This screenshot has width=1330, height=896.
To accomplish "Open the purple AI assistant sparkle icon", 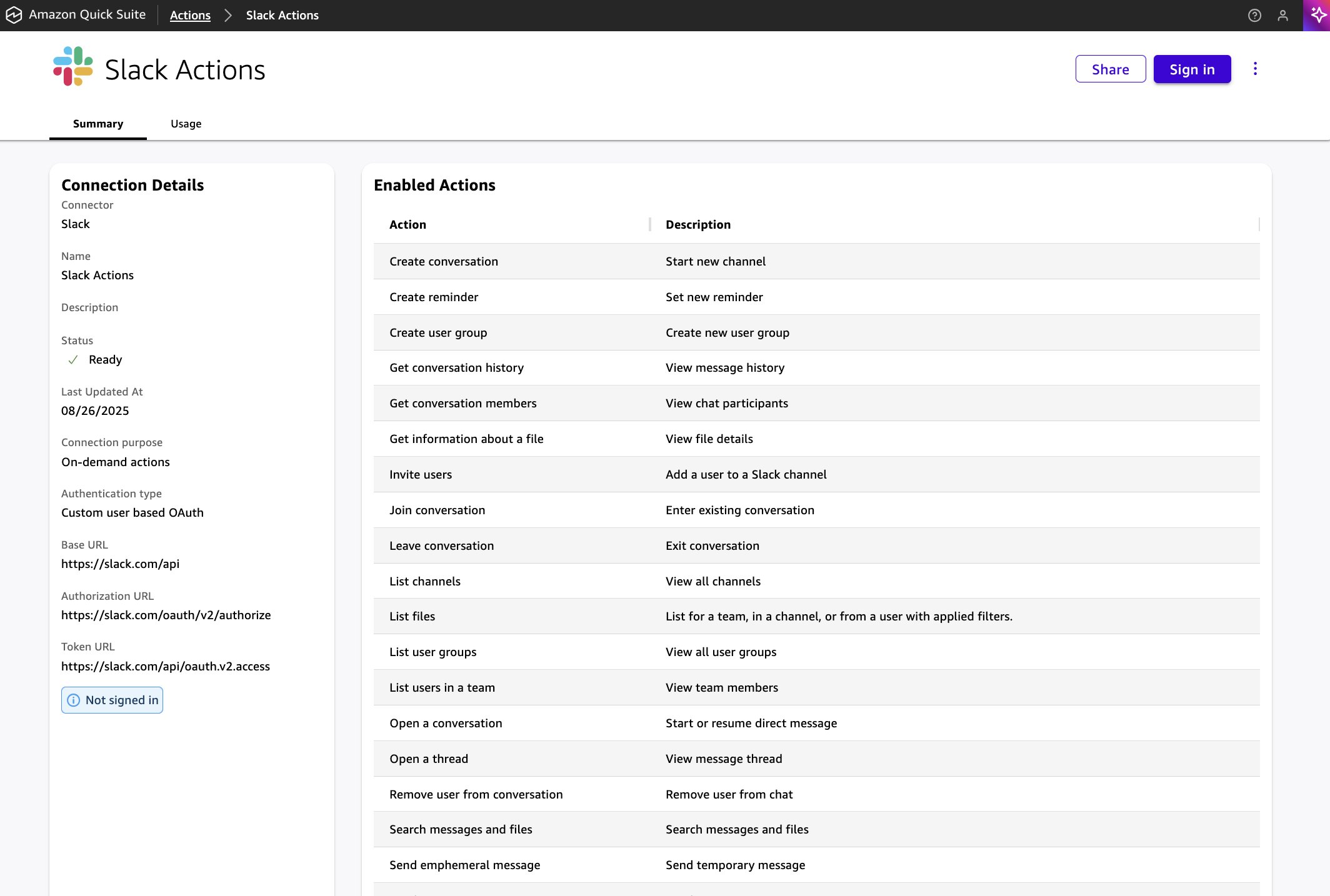I will 1317,15.
